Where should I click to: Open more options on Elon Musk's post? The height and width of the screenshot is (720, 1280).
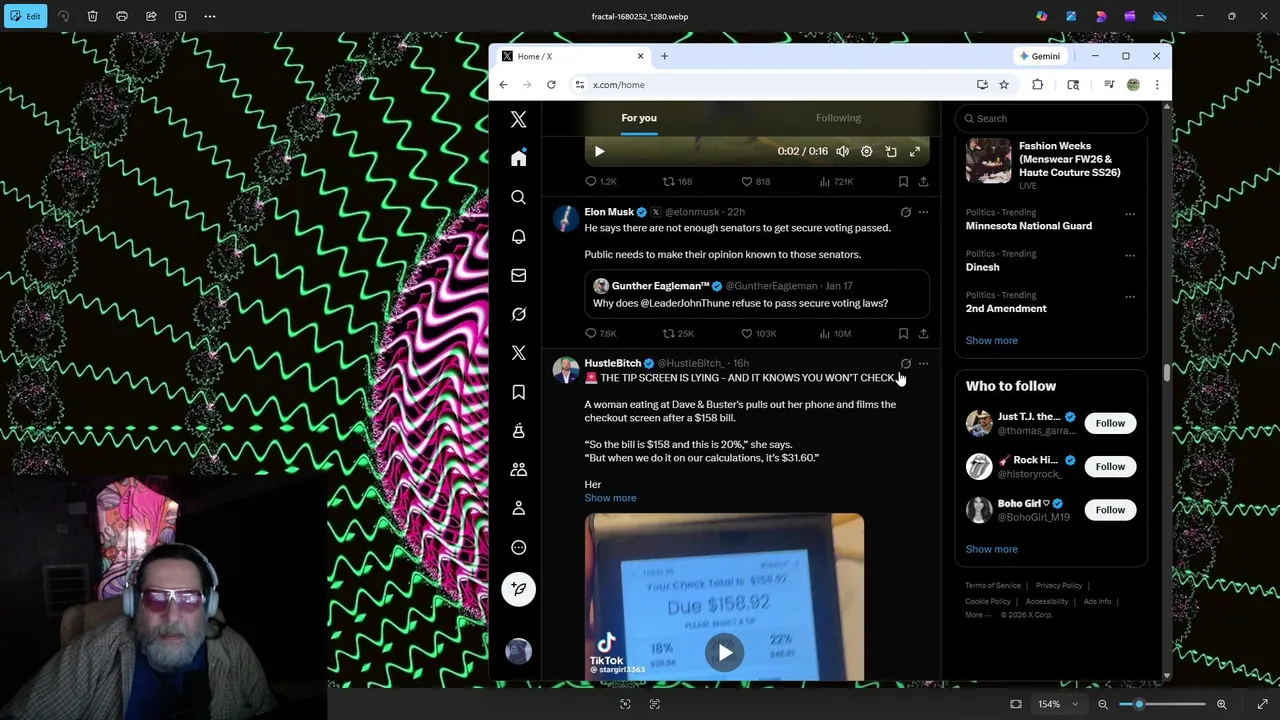(x=923, y=212)
